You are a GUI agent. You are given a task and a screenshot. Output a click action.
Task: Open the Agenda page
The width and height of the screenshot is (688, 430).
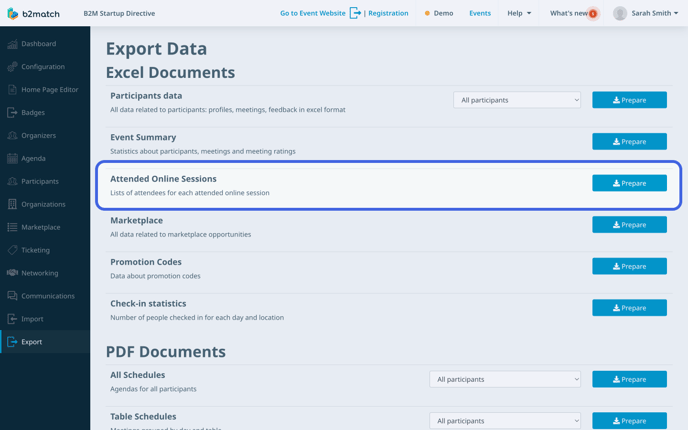pos(45,158)
